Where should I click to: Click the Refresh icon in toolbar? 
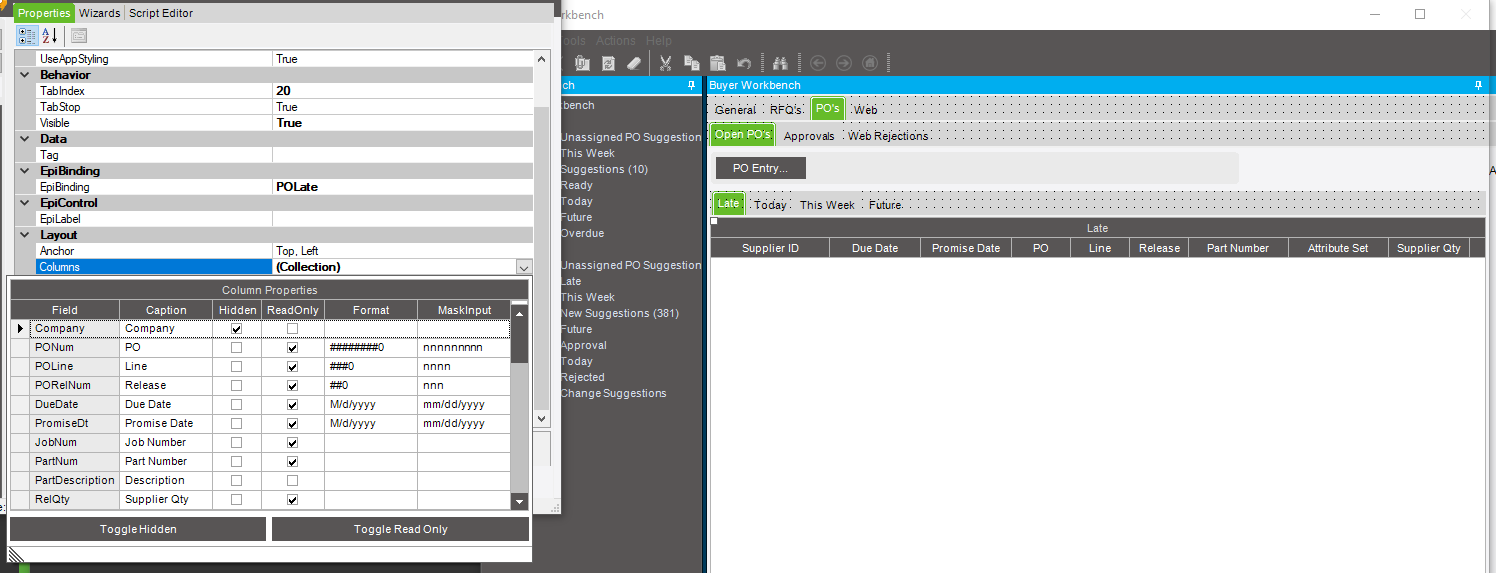pyautogui.click(x=608, y=63)
